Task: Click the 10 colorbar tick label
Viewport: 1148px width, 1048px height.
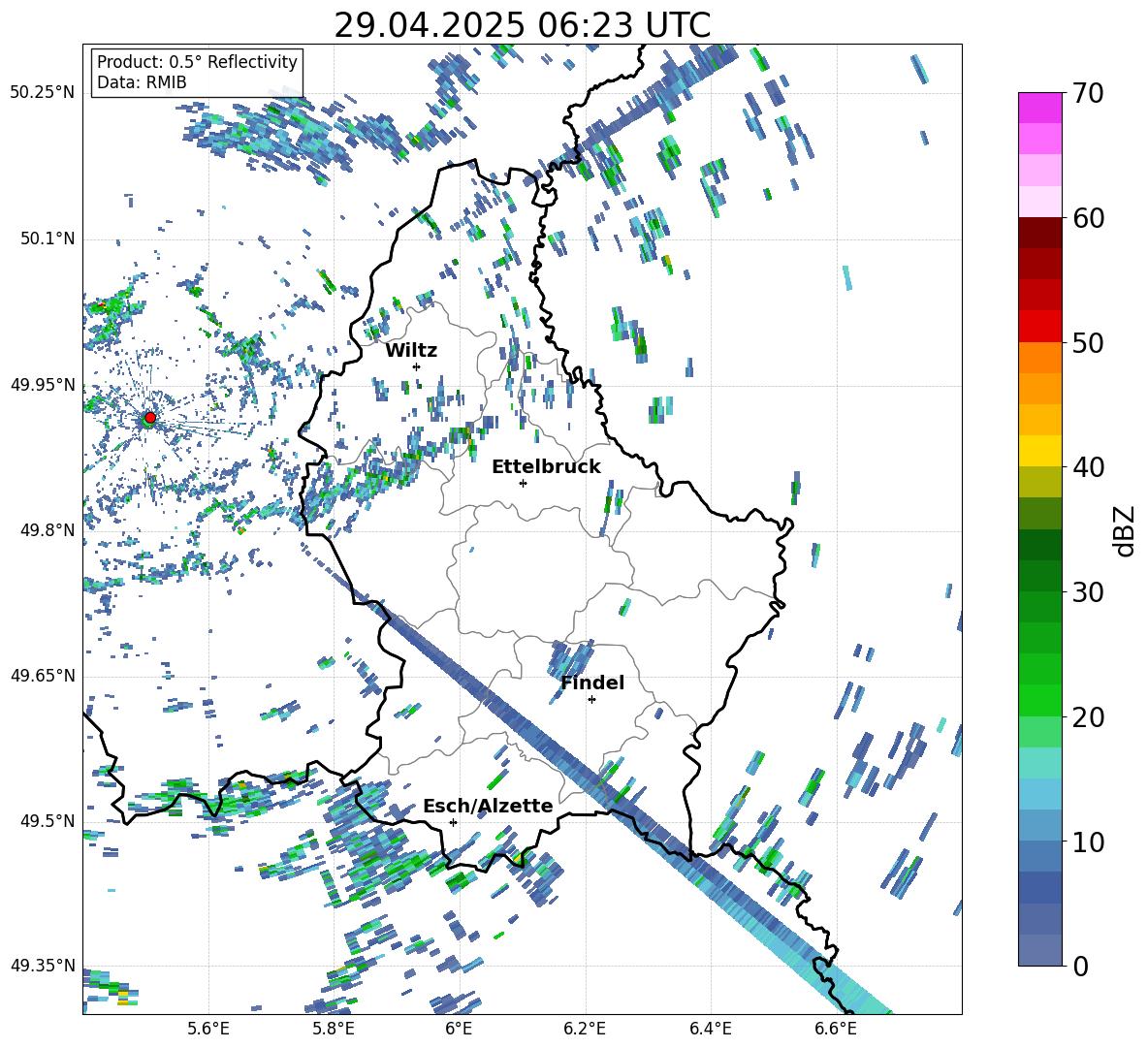Action: click(1088, 842)
